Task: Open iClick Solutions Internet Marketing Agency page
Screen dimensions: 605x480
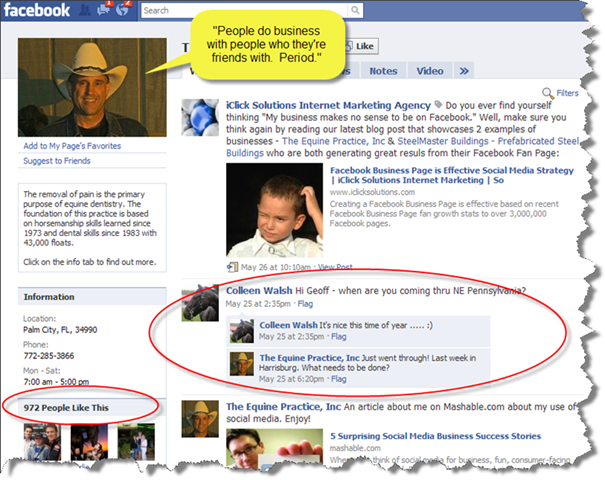Action: pyautogui.click(x=328, y=105)
